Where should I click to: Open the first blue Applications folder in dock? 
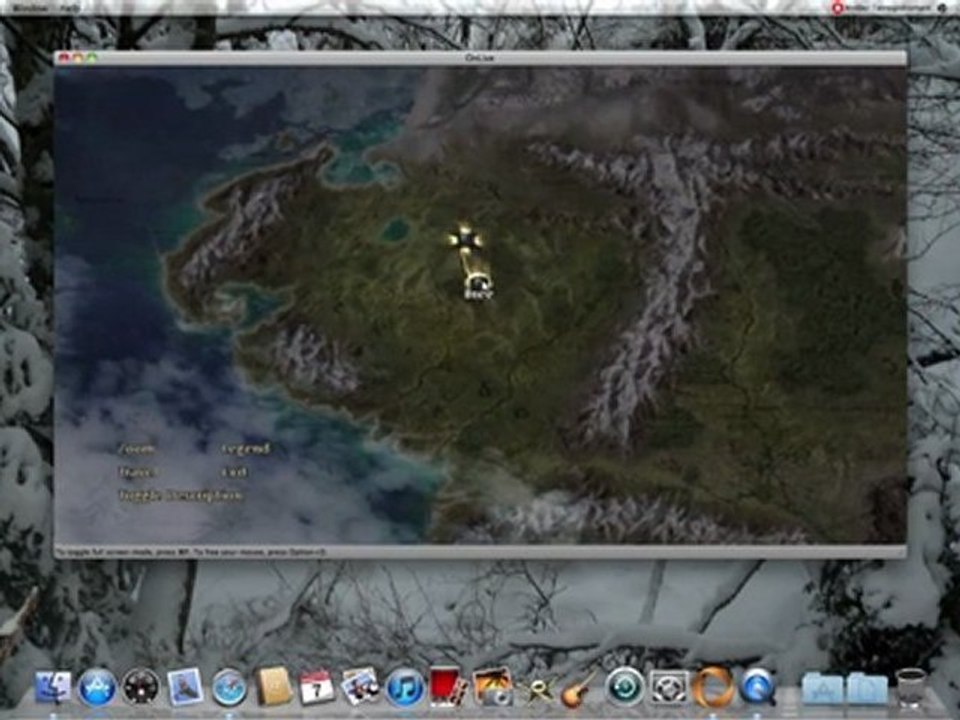point(822,688)
